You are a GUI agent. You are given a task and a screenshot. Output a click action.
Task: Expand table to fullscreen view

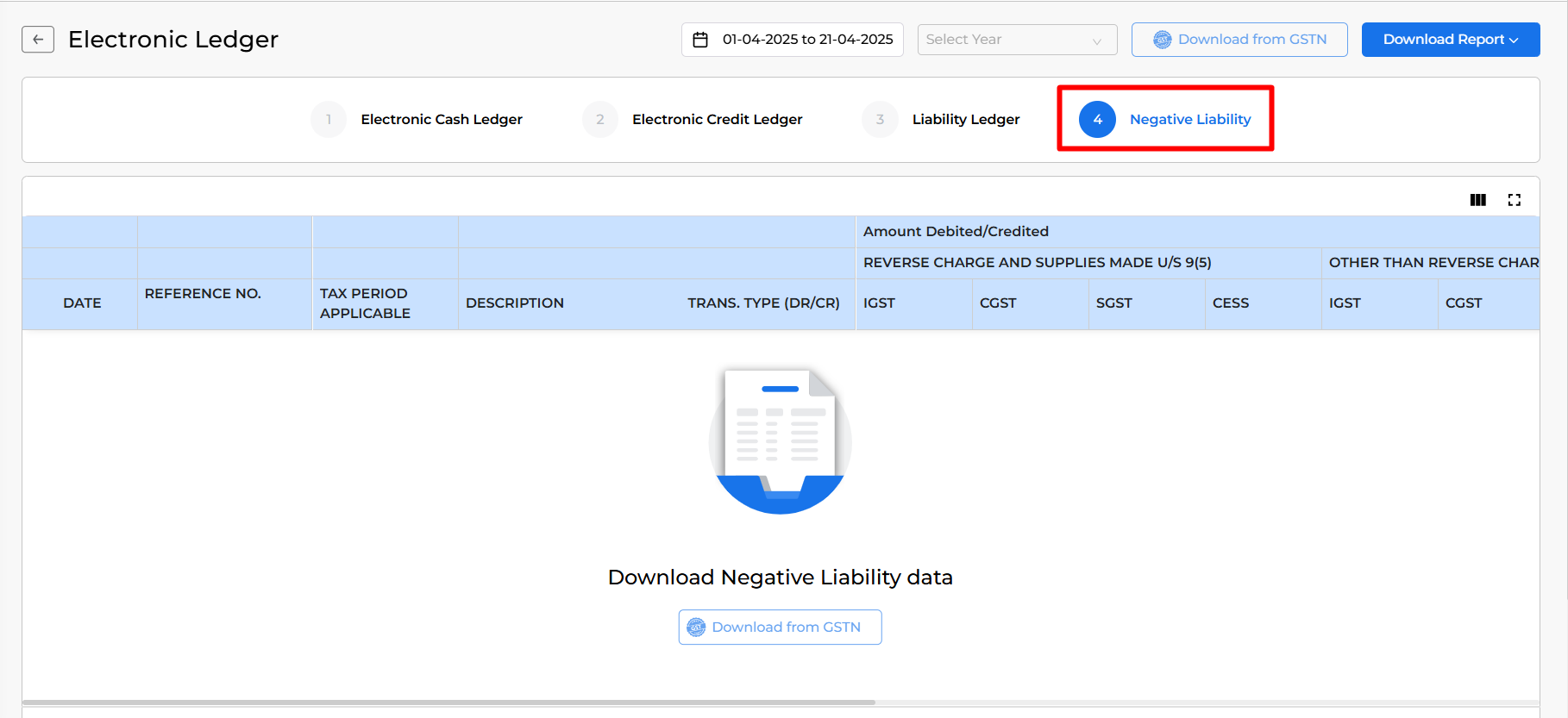[1514, 200]
